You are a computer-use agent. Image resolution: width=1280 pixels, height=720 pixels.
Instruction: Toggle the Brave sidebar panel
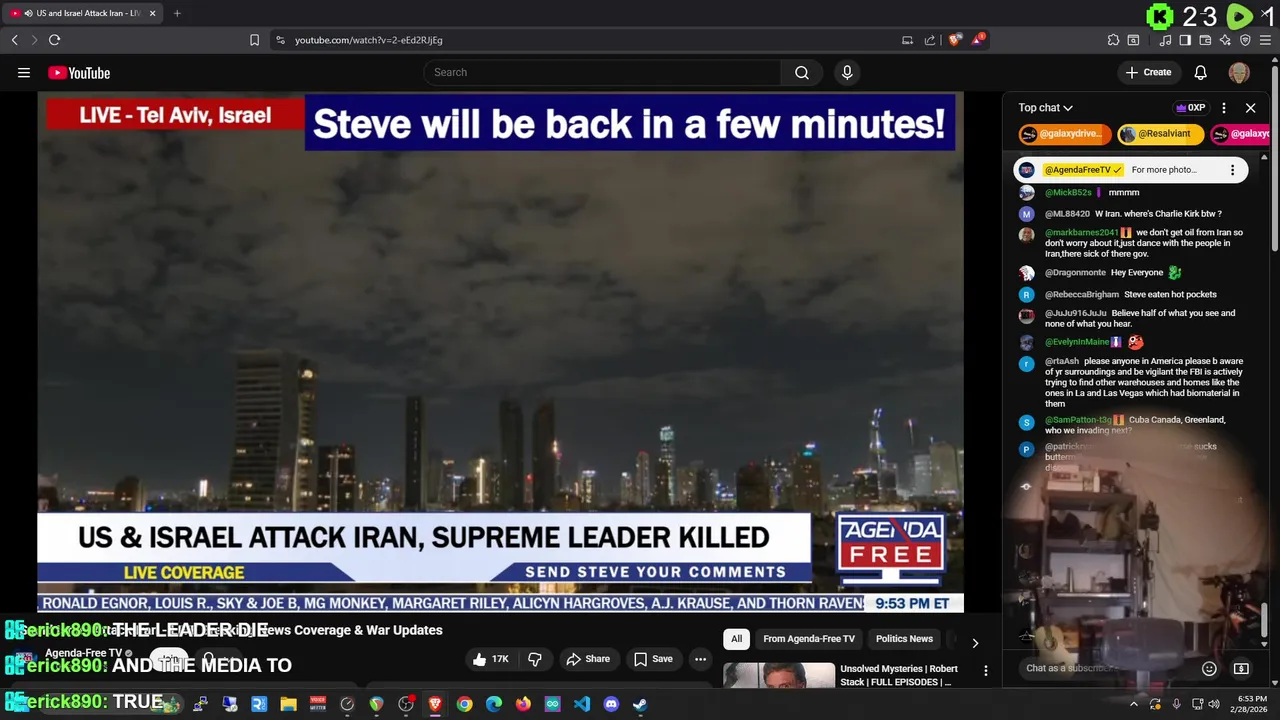[x=1185, y=40]
